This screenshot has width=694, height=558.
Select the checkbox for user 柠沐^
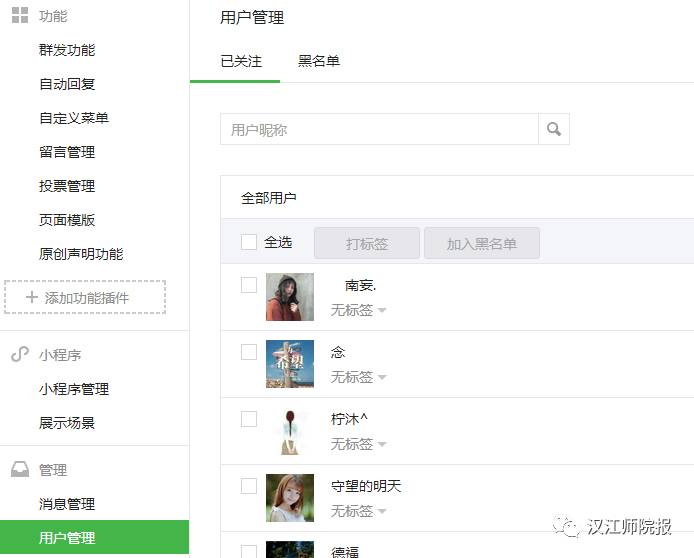(249, 419)
